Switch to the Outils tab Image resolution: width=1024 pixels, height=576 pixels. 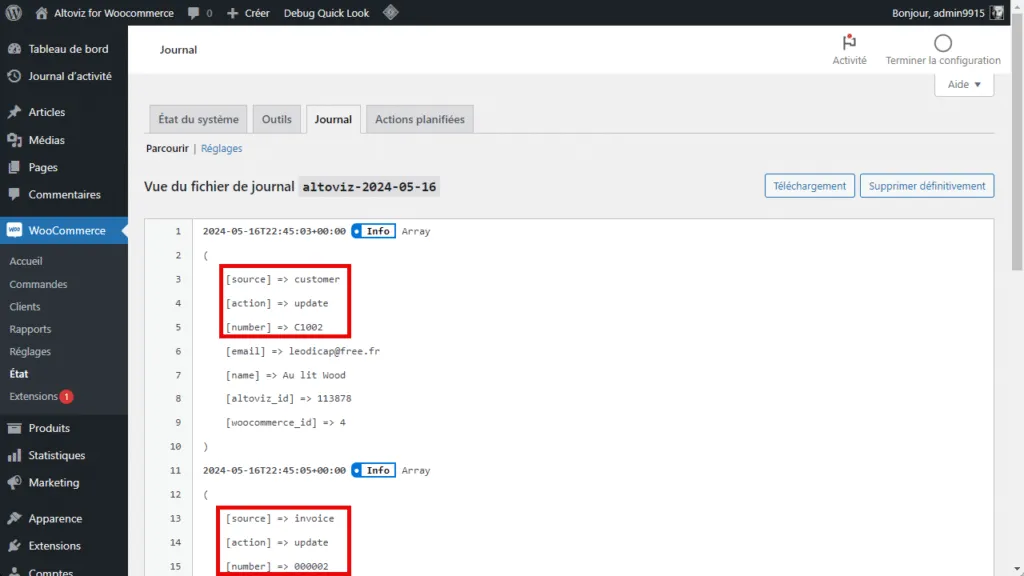[x=277, y=120]
